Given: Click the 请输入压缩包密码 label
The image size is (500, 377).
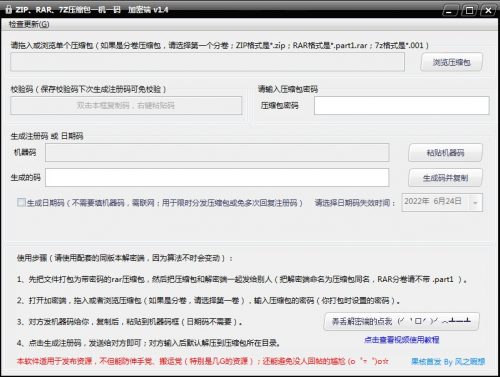Looking at the screenshot, I should tap(288, 89).
